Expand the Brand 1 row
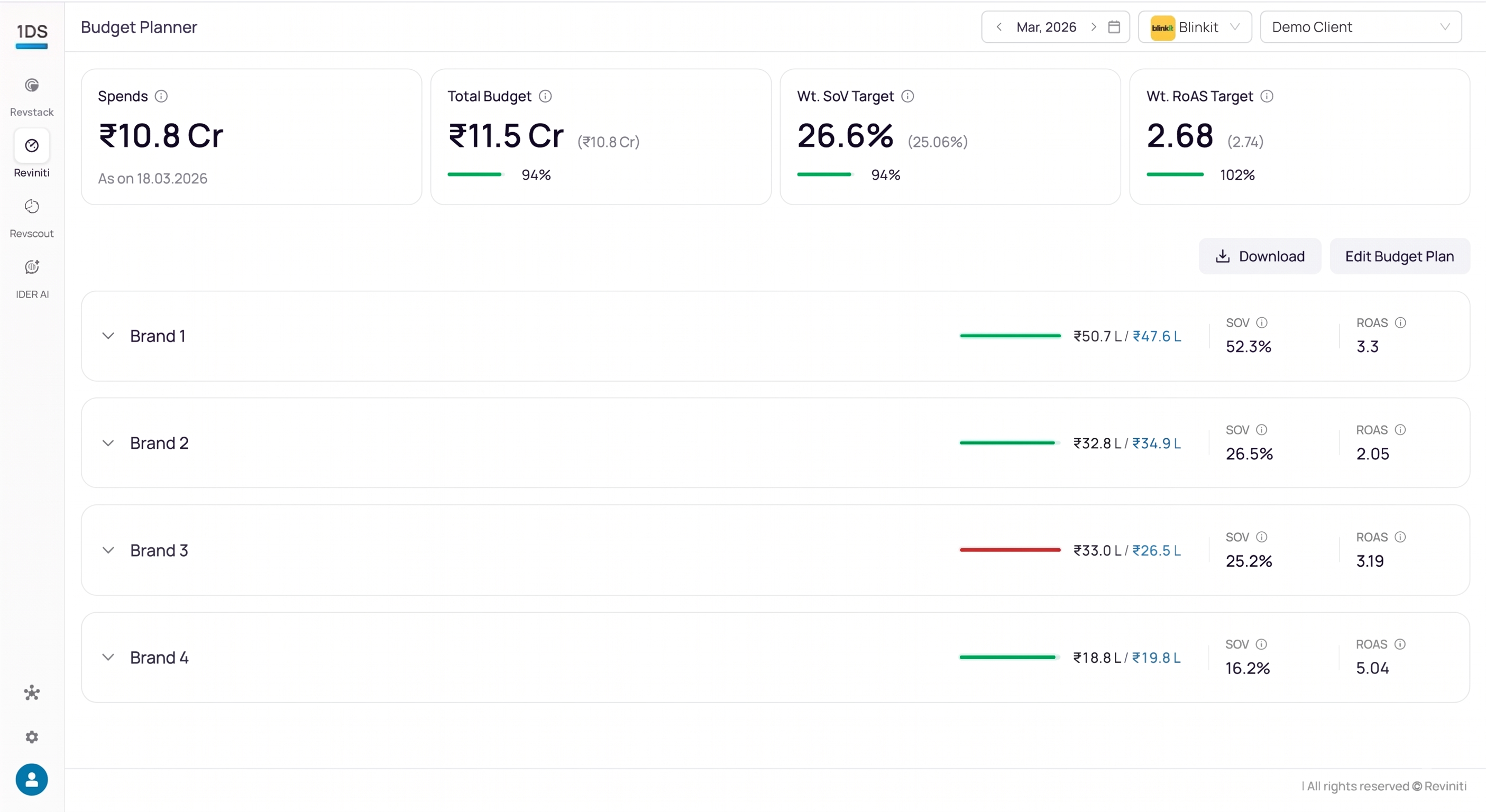The width and height of the screenshot is (1486, 812). (x=108, y=336)
